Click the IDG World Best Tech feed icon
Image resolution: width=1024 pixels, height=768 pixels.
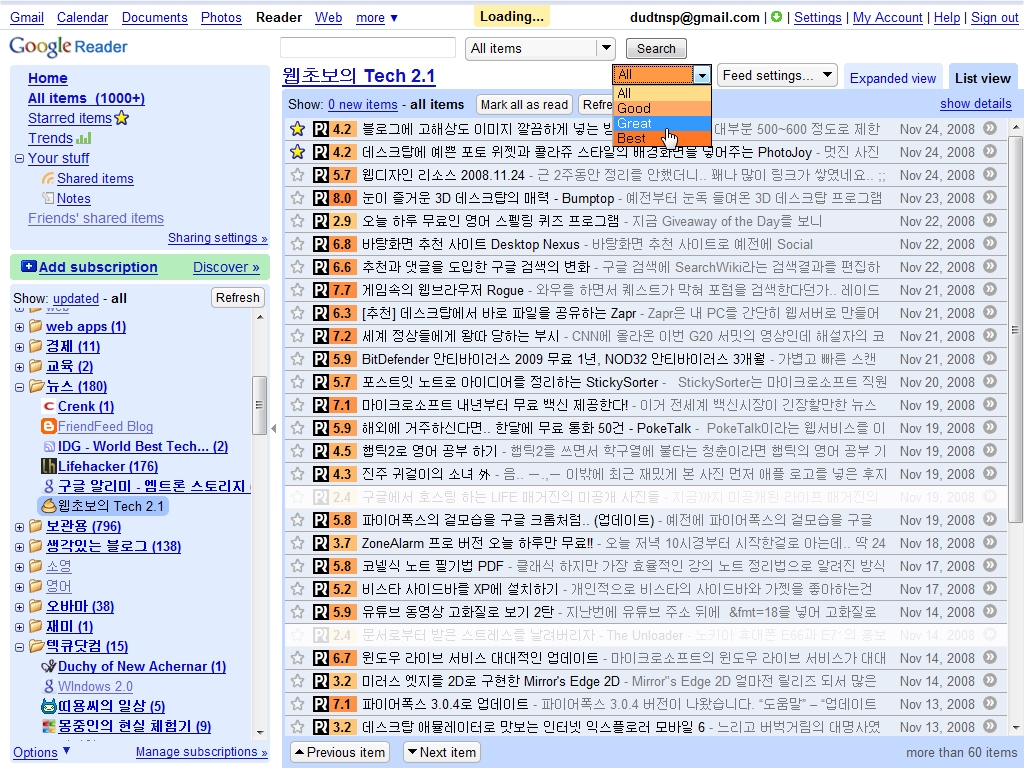[x=48, y=447]
